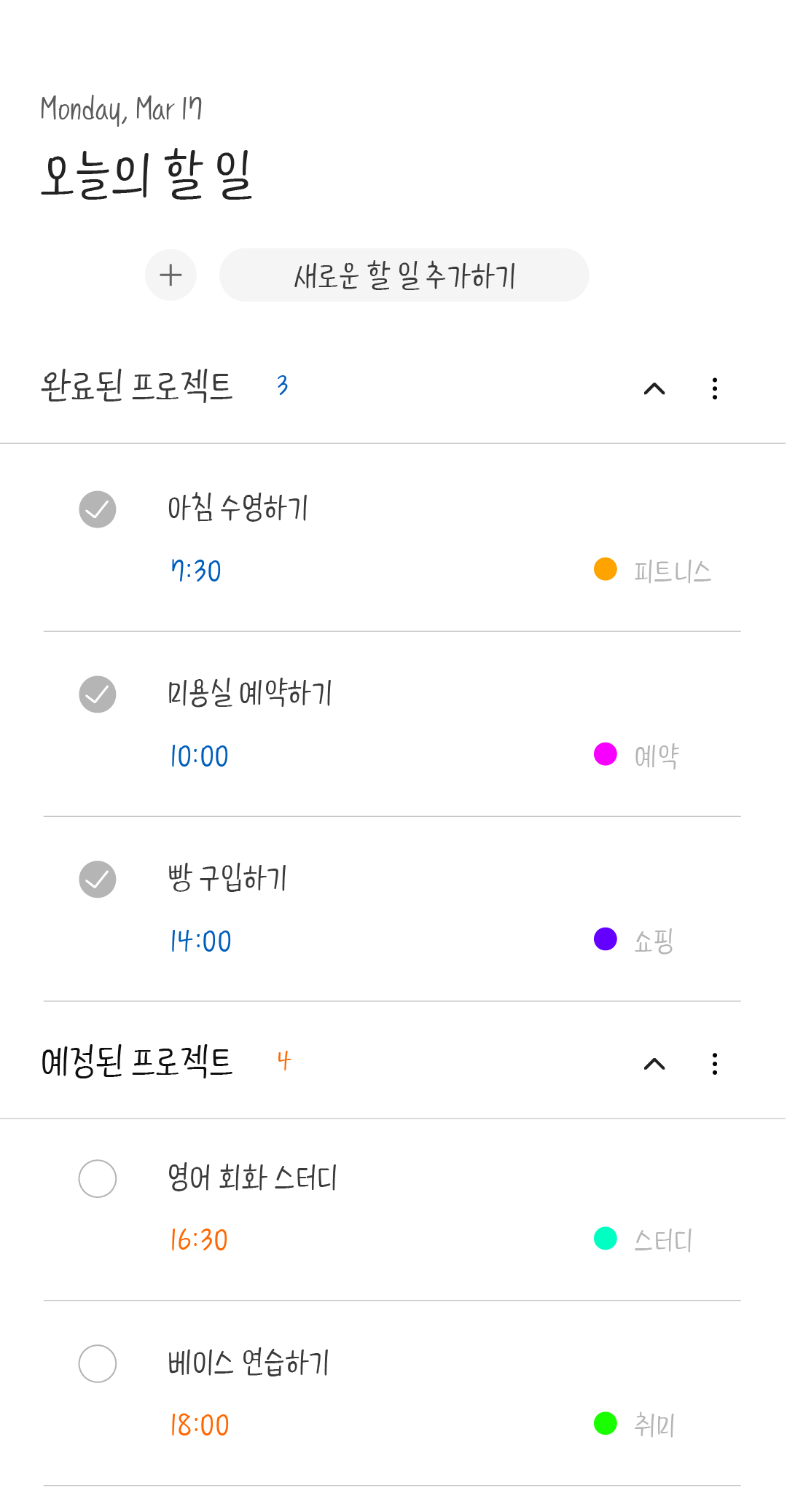
Task: Click the teal 스터디 category dot
Action: point(606,1238)
